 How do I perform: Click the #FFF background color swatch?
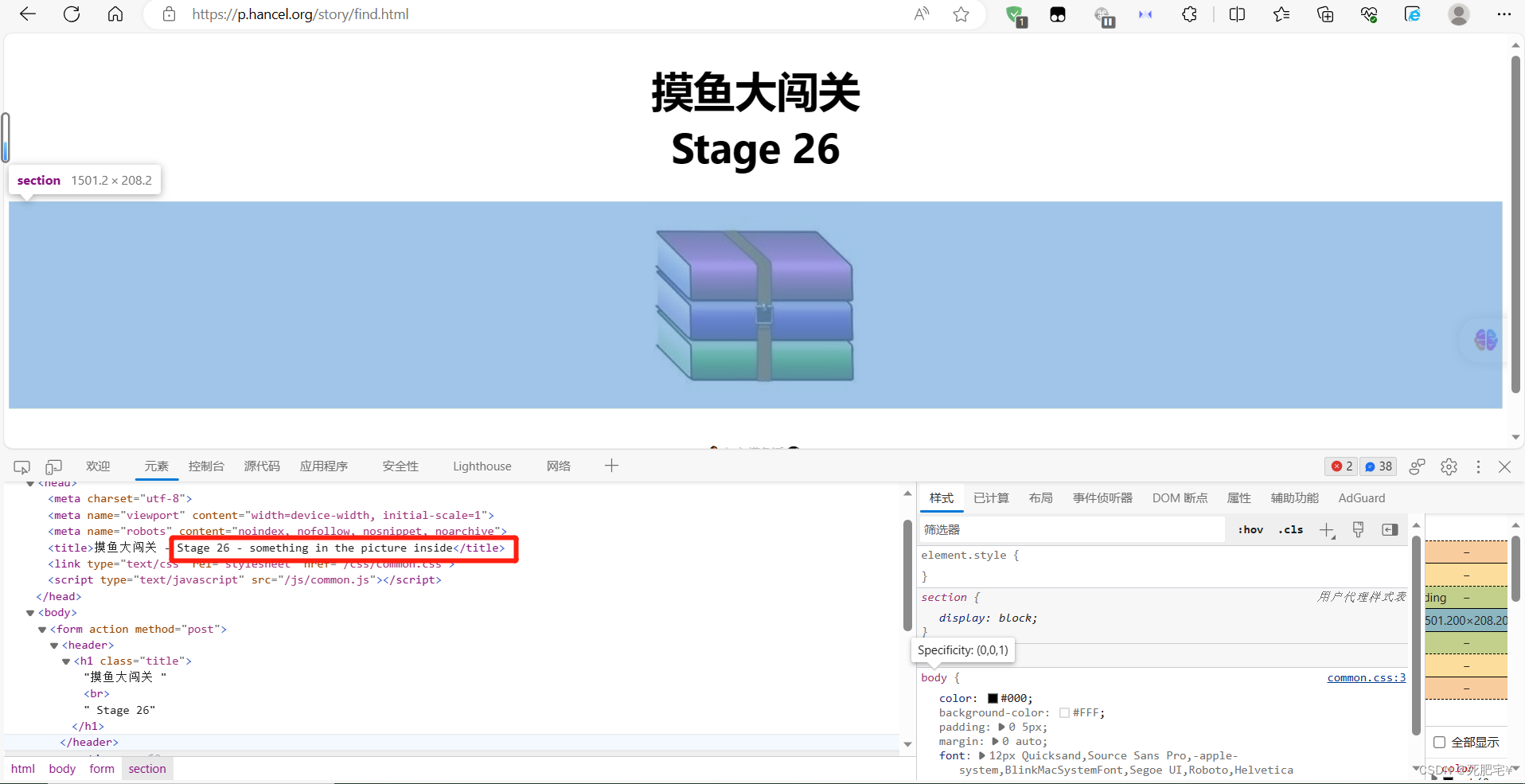[1064, 712]
